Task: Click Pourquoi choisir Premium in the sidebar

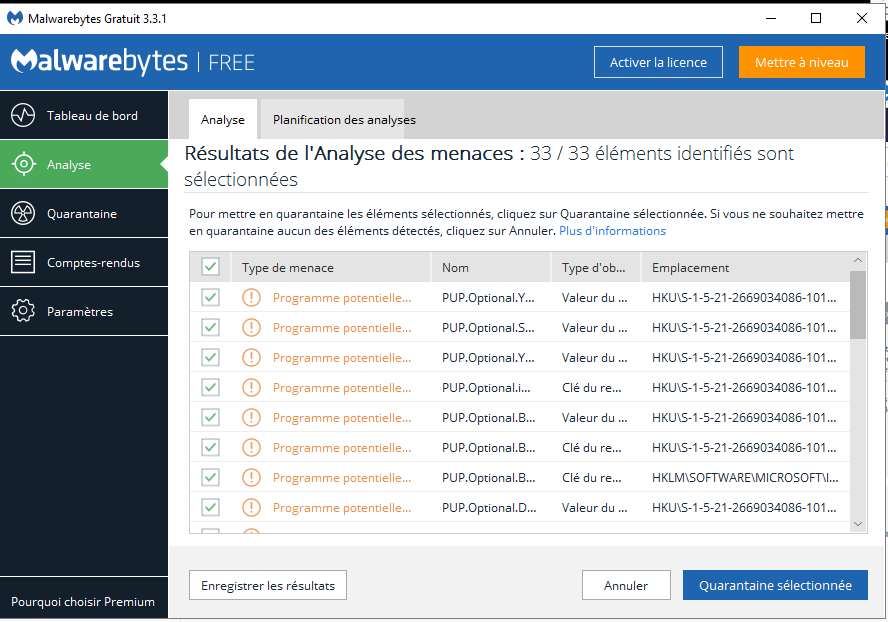Action: 83,602
